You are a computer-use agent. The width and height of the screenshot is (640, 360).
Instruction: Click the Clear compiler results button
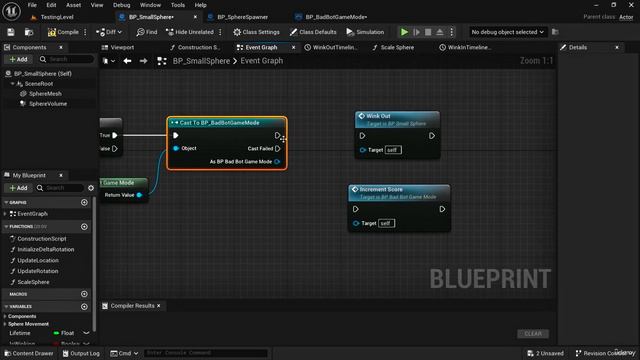[x=533, y=334]
